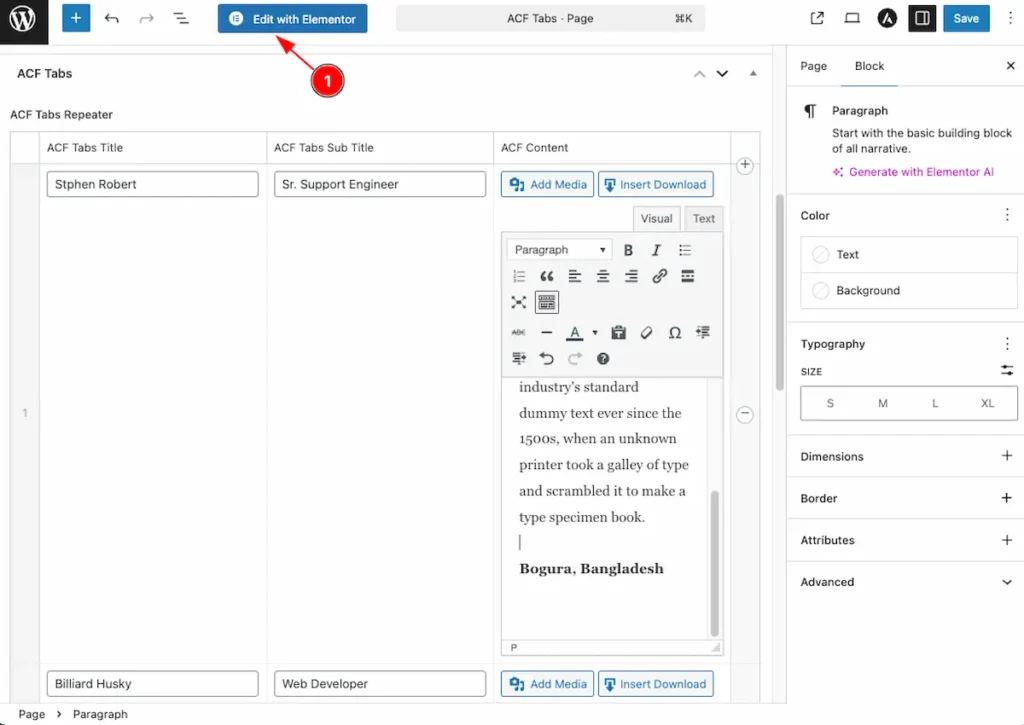Click the Paste as text clipboard icon
This screenshot has width=1024, height=725.
618,332
